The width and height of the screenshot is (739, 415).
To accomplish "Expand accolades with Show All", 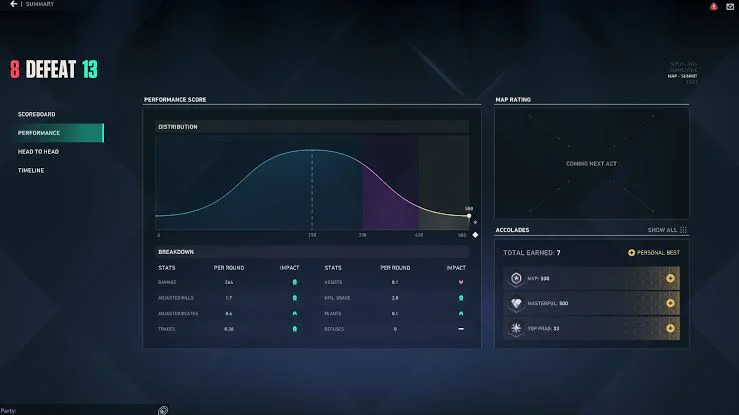I will point(662,230).
